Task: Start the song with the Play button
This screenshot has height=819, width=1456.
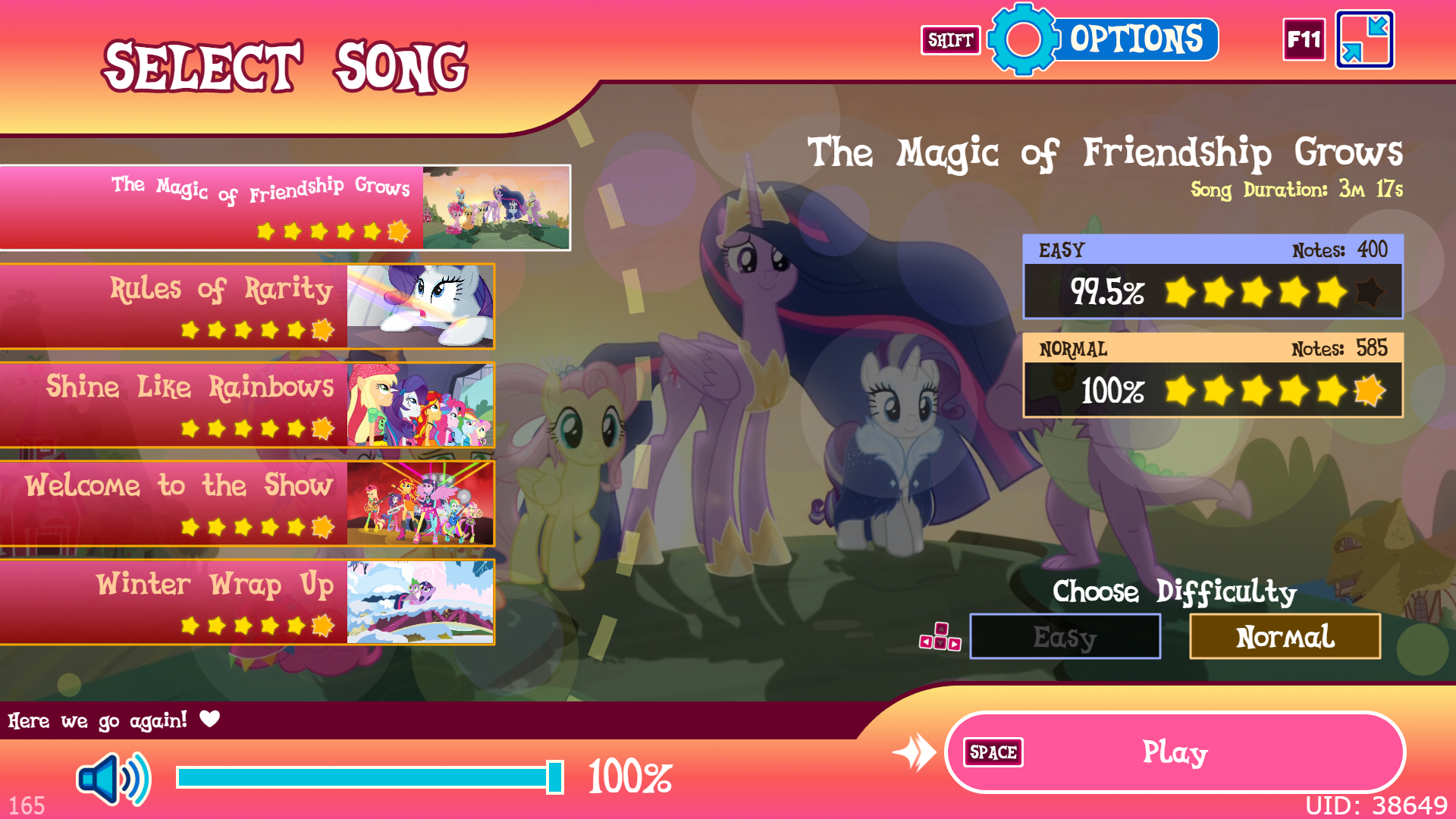Action: pyautogui.click(x=1175, y=752)
